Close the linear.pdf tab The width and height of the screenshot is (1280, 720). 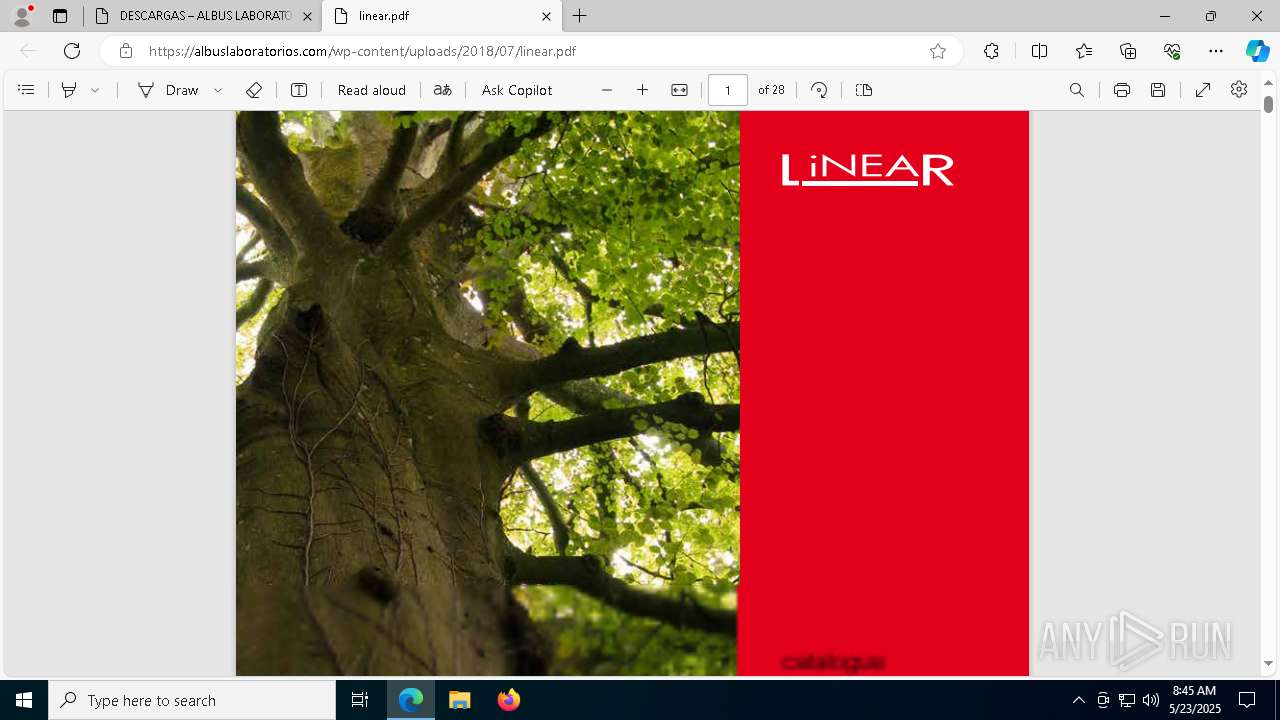546,16
